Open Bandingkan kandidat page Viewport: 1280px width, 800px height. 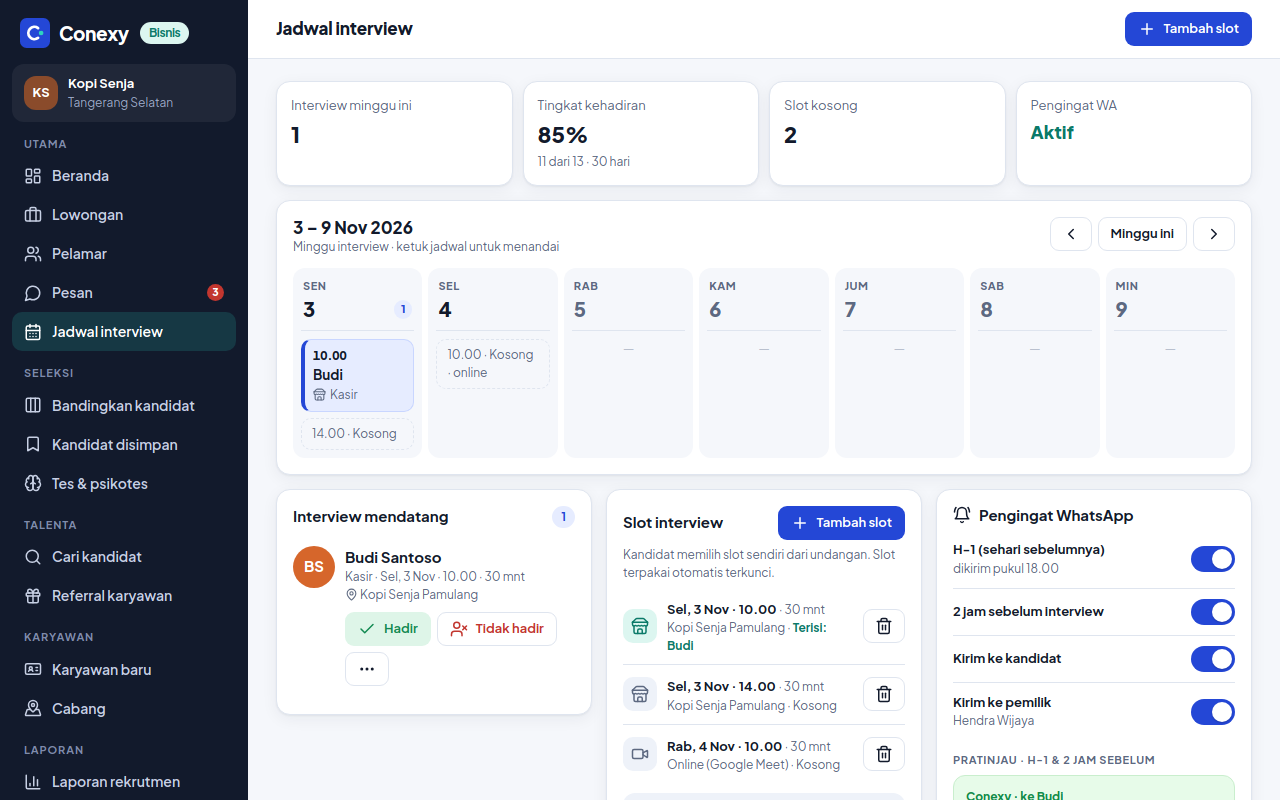pos(124,406)
